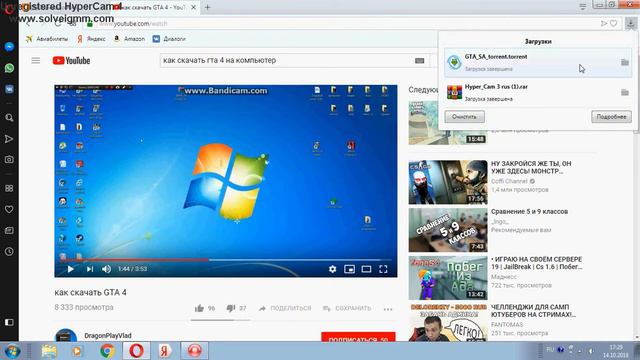The height and width of the screenshot is (360, 640).
Task: Open Speed Dial grid icon in sidebar
Action: (x=9, y=188)
